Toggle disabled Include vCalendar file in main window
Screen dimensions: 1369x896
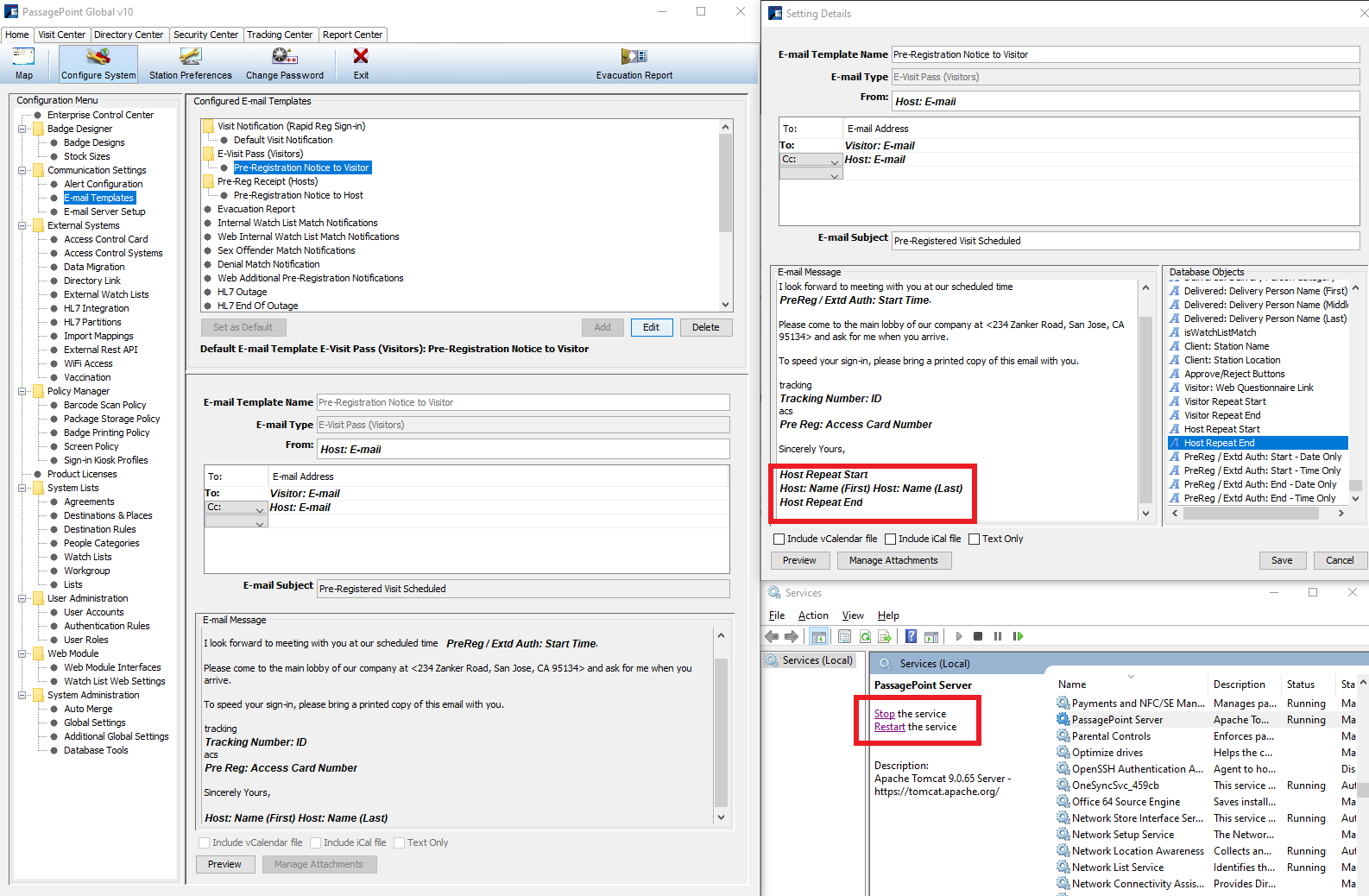click(x=205, y=842)
